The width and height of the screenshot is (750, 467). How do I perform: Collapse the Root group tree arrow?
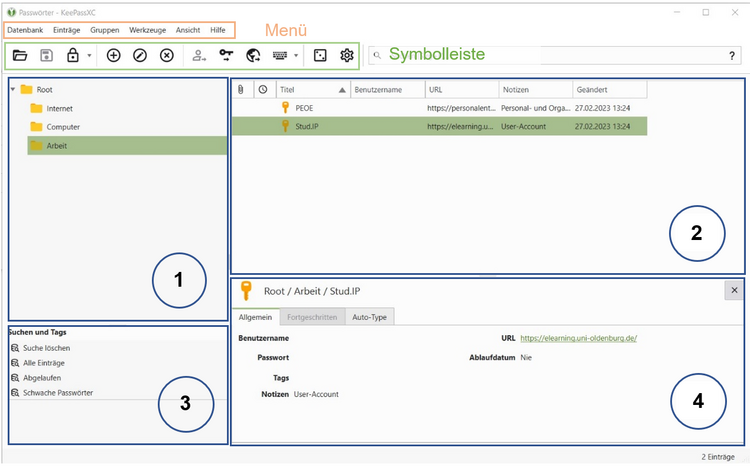click(x=13, y=89)
